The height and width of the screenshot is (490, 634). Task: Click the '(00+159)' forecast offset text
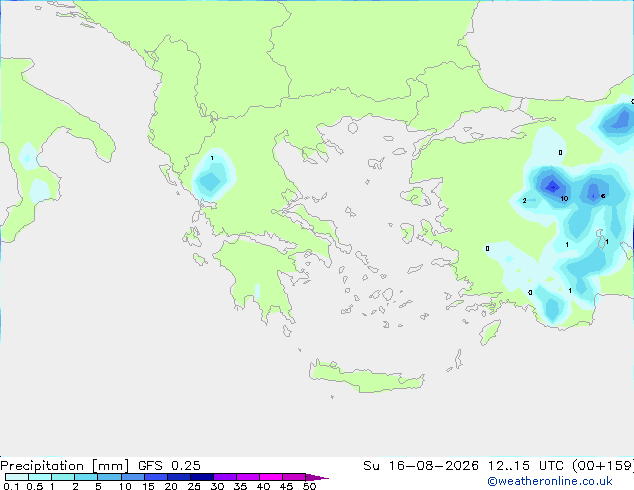tap(603, 466)
